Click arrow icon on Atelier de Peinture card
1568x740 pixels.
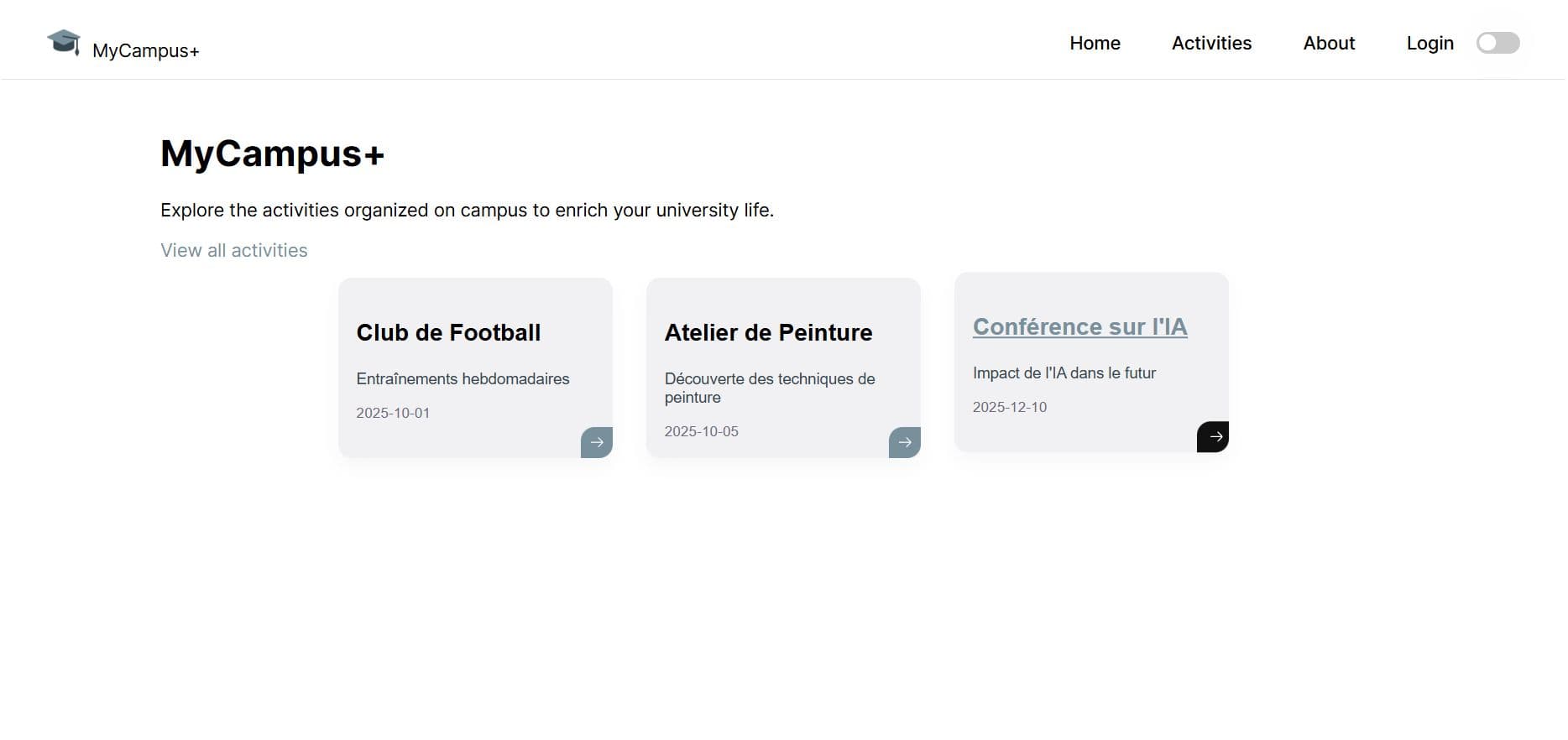[905, 442]
